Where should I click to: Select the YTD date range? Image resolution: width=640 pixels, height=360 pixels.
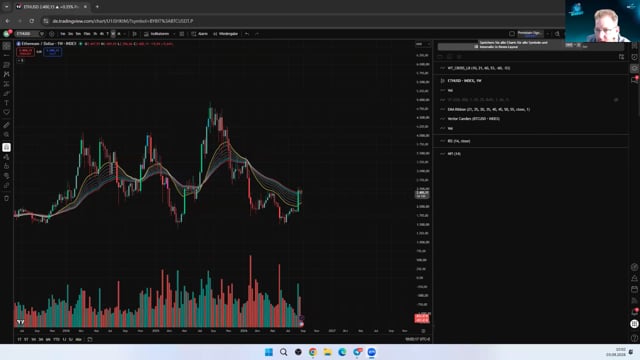[x=56, y=339]
